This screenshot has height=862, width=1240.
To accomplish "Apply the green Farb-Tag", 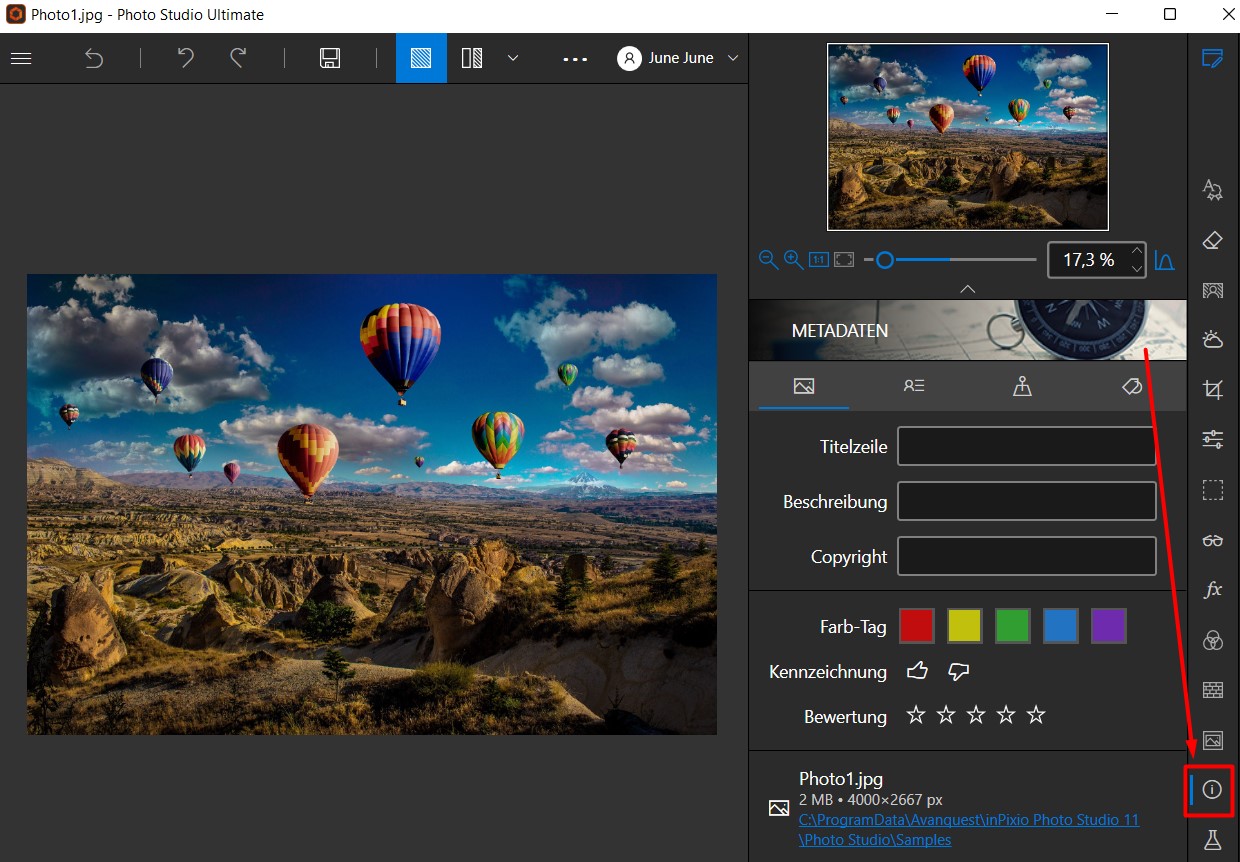I will [1013, 626].
